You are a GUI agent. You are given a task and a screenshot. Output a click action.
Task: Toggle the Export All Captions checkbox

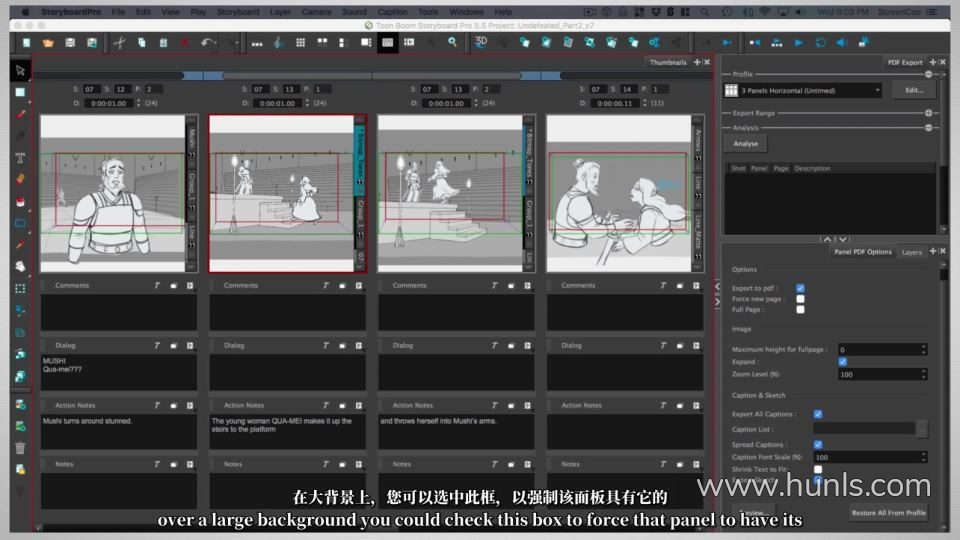818,414
